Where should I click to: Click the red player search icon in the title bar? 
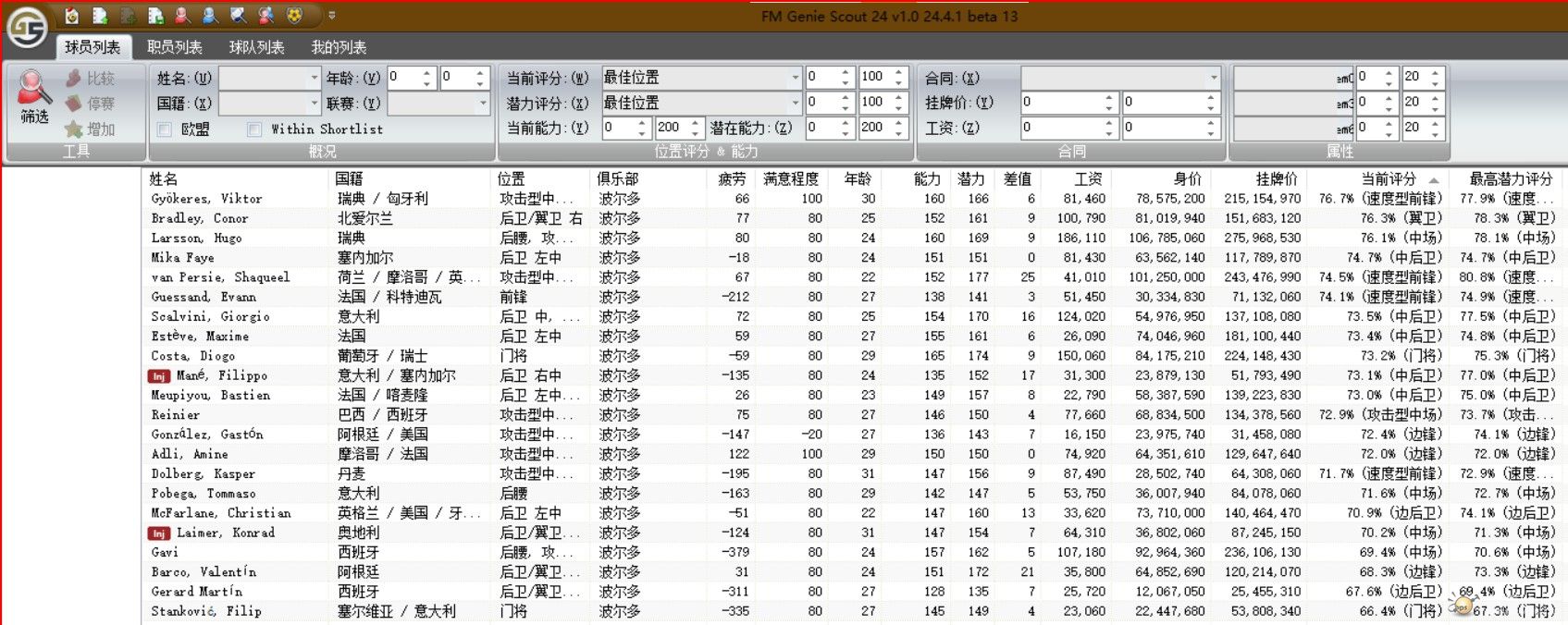point(182,16)
